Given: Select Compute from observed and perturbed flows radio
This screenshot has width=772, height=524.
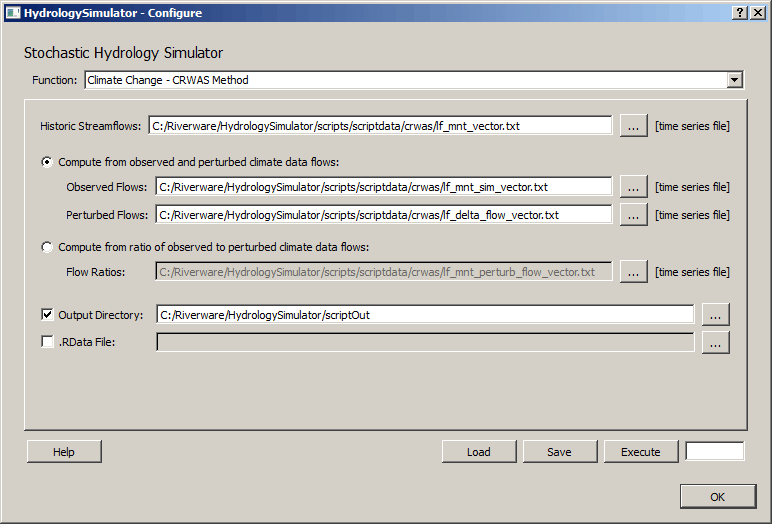Looking at the screenshot, I should click(x=47, y=162).
